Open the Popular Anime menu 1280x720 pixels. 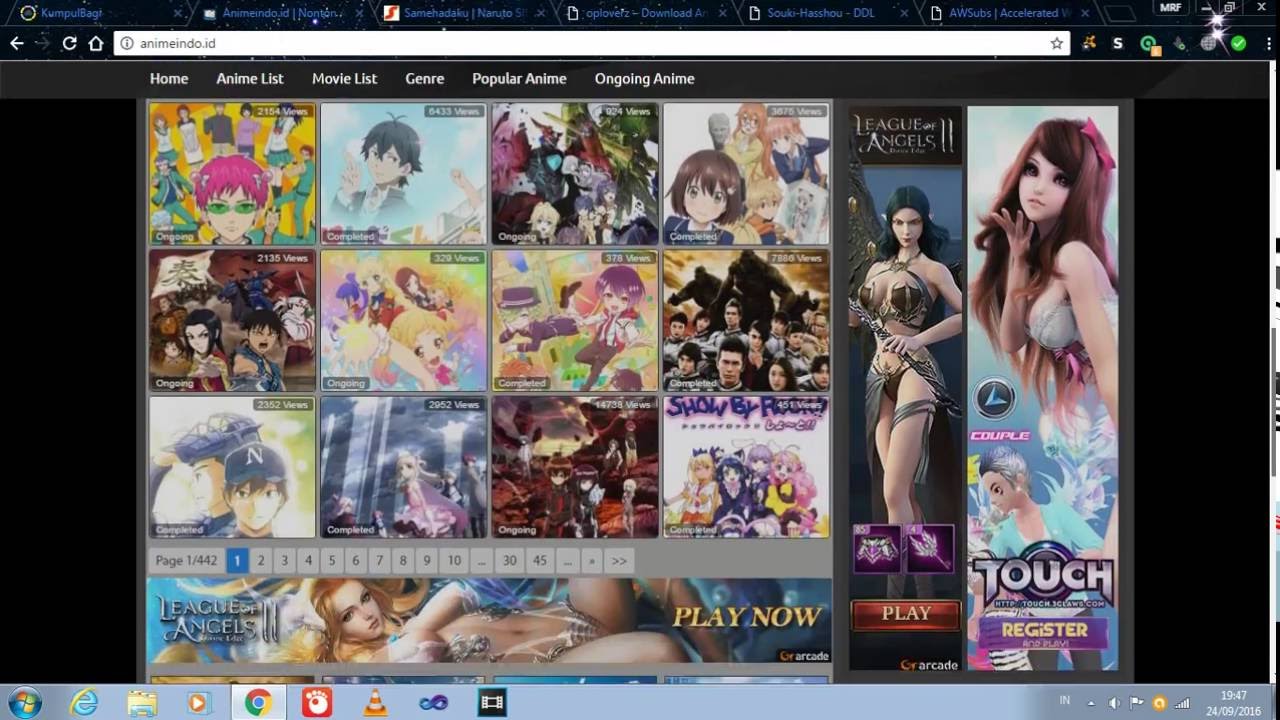coord(519,78)
